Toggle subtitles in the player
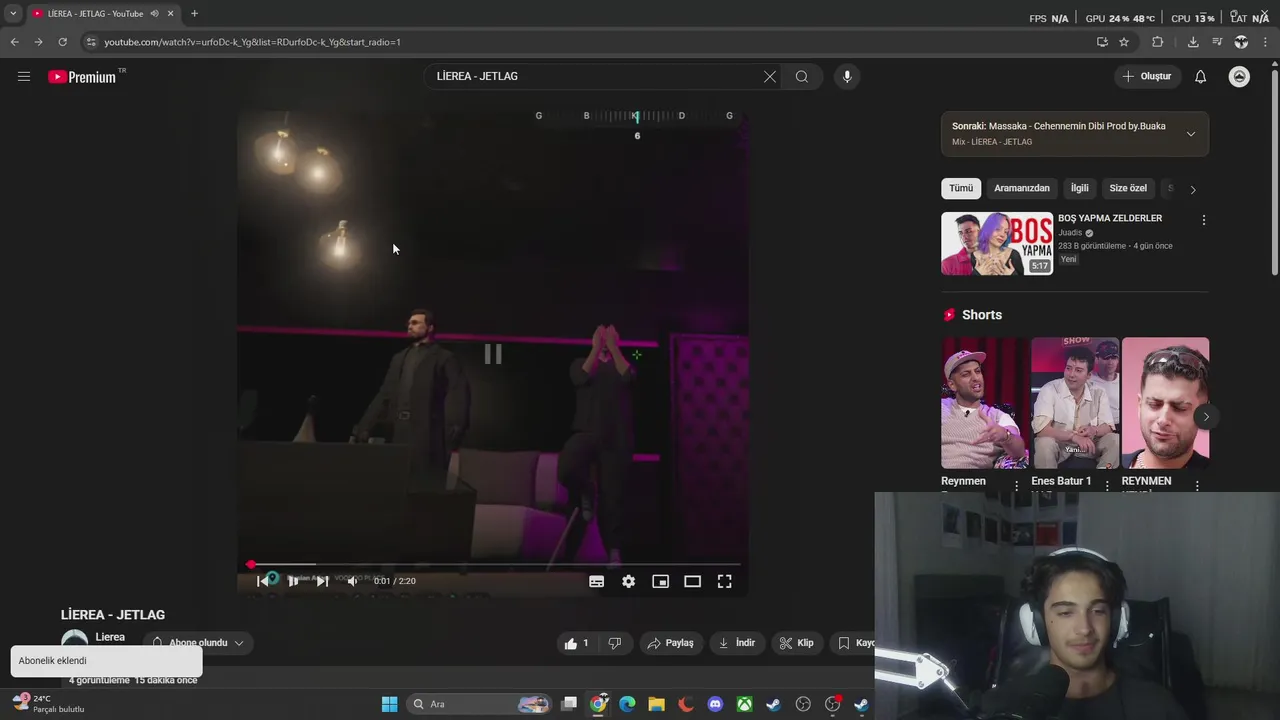The image size is (1280, 720). point(597,581)
